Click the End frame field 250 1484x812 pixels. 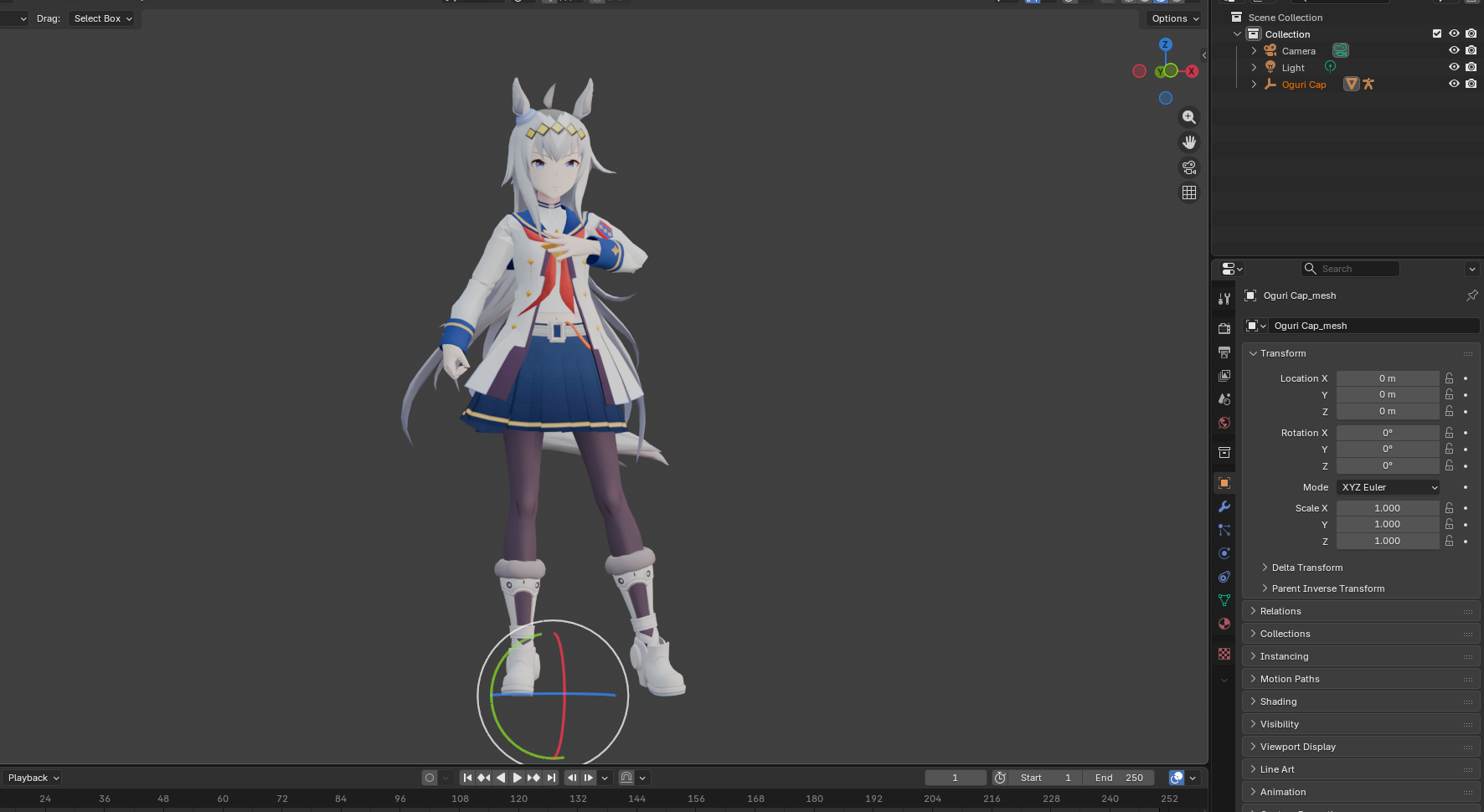[x=1119, y=778]
